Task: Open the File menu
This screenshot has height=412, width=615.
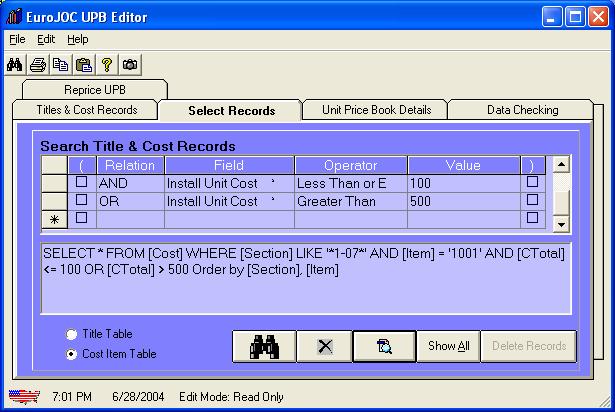Action: [x=17, y=39]
